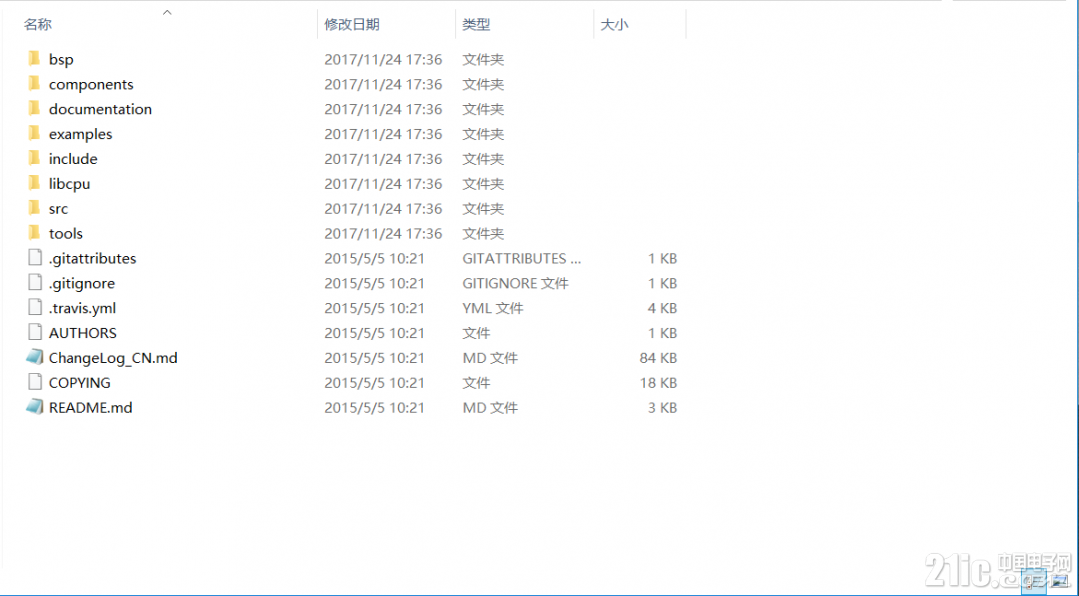Click the src folder icon
This screenshot has width=1079, height=596.
(x=34, y=208)
